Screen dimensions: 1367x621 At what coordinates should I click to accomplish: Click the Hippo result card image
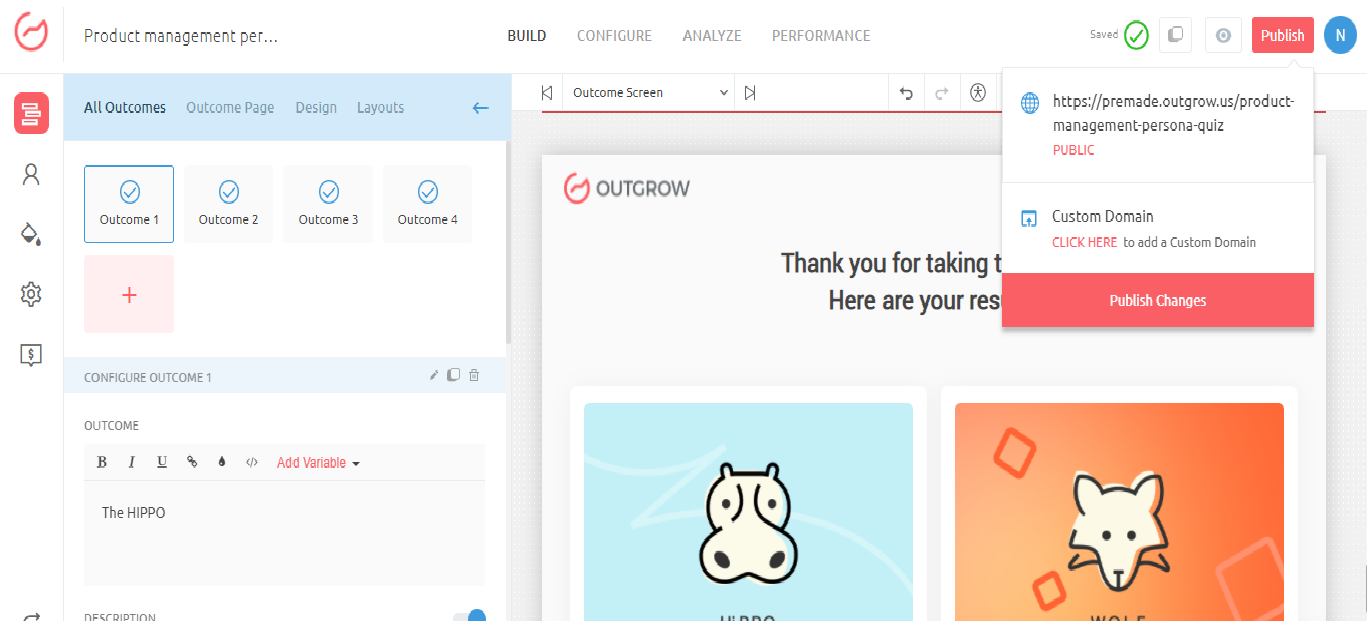748,512
